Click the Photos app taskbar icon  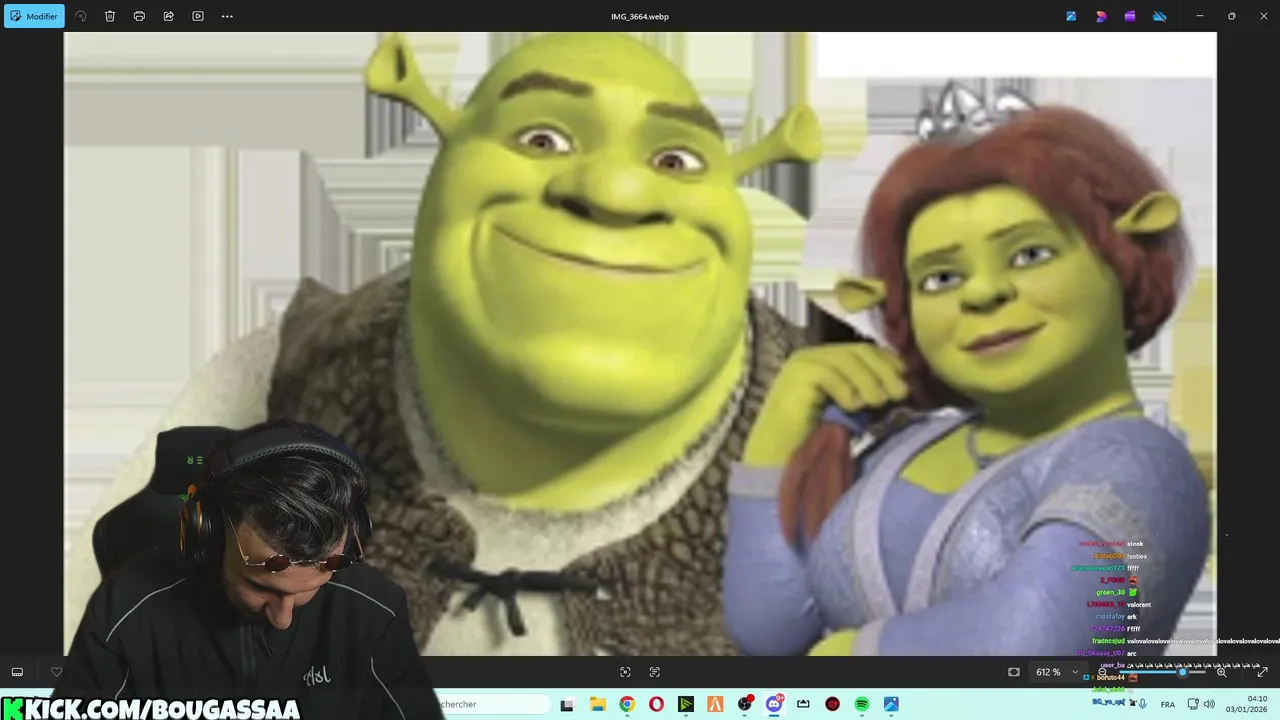tap(891, 704)
